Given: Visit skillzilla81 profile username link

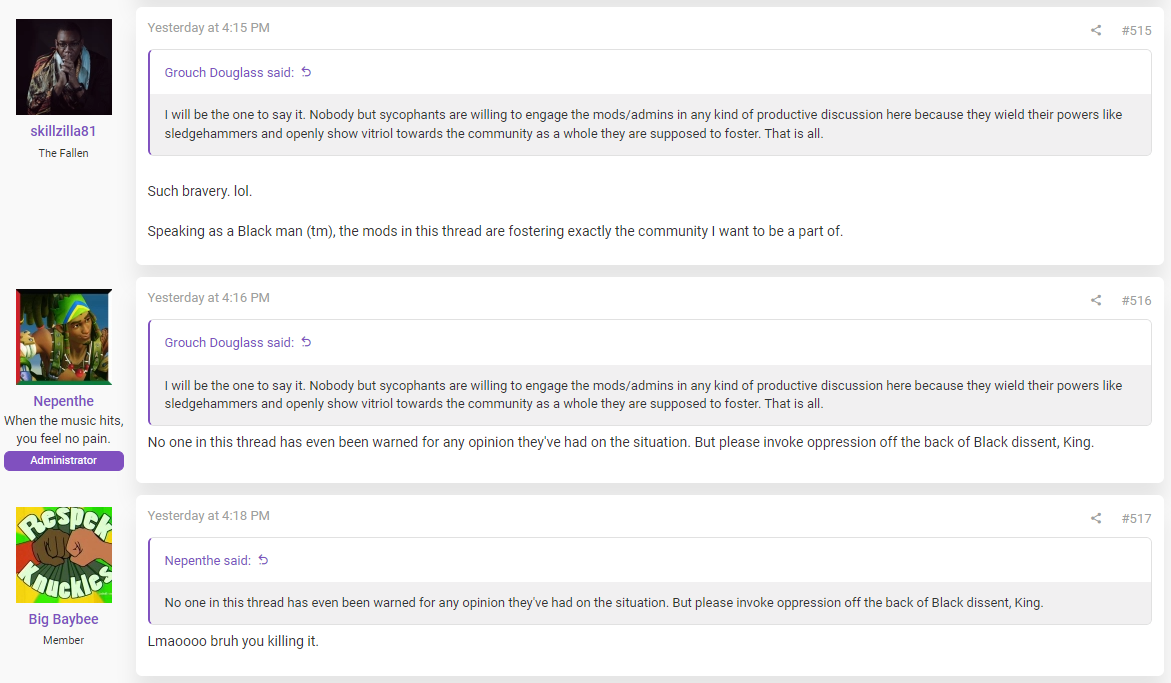Looking at the screenshot, I should tap(63, 131).
